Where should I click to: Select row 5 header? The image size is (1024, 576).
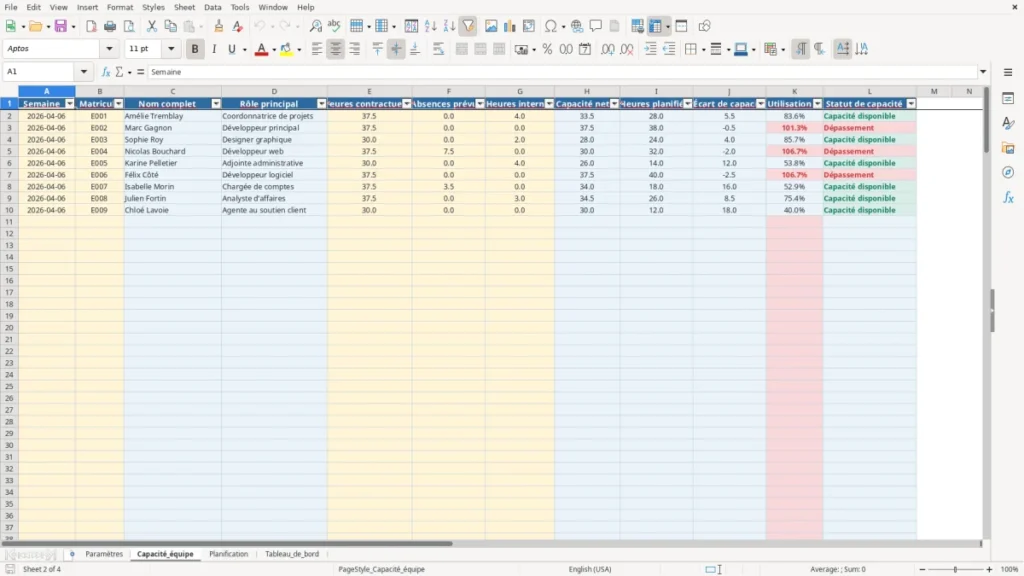coord(9,151)
